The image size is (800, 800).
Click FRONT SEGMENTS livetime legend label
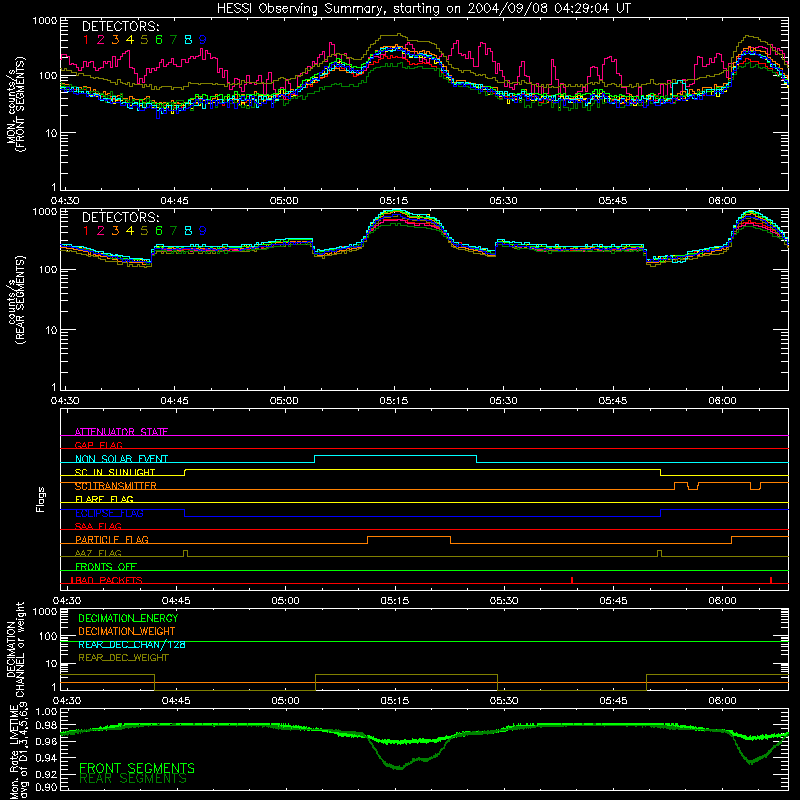137,768
